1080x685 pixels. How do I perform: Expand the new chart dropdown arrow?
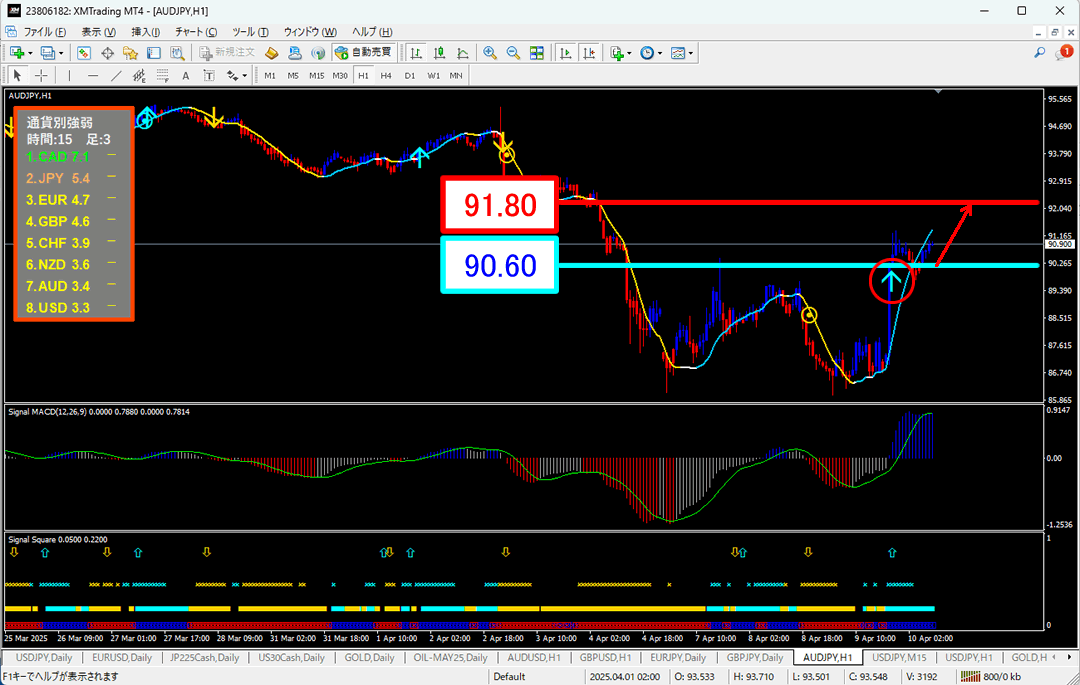[x=31, y=53]
